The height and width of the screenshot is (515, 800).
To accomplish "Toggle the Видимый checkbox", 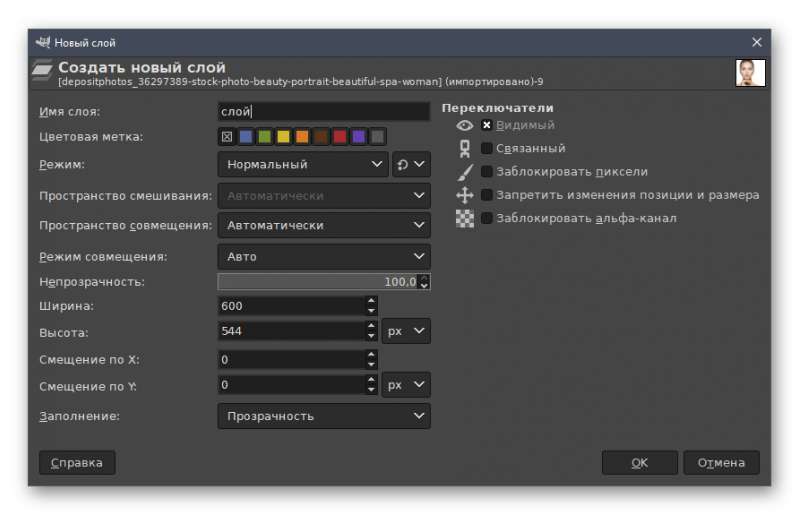I will point(487,125).
